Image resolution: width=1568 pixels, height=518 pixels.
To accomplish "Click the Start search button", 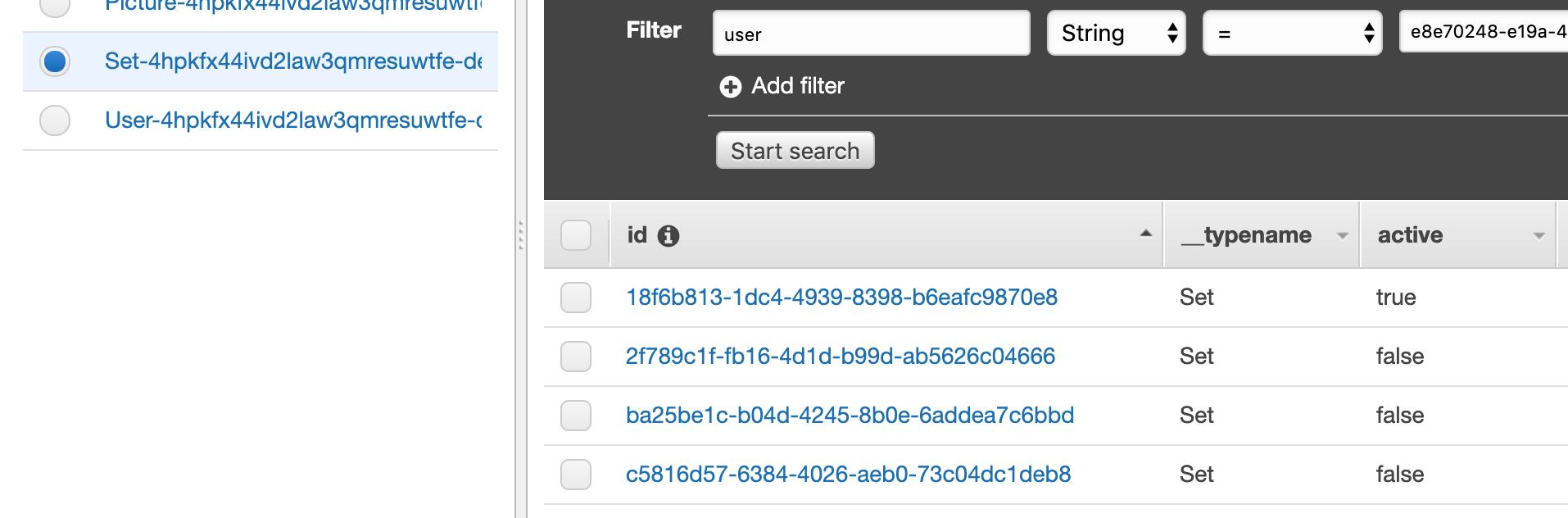I will pyautogui.click(x=795, y=150).
